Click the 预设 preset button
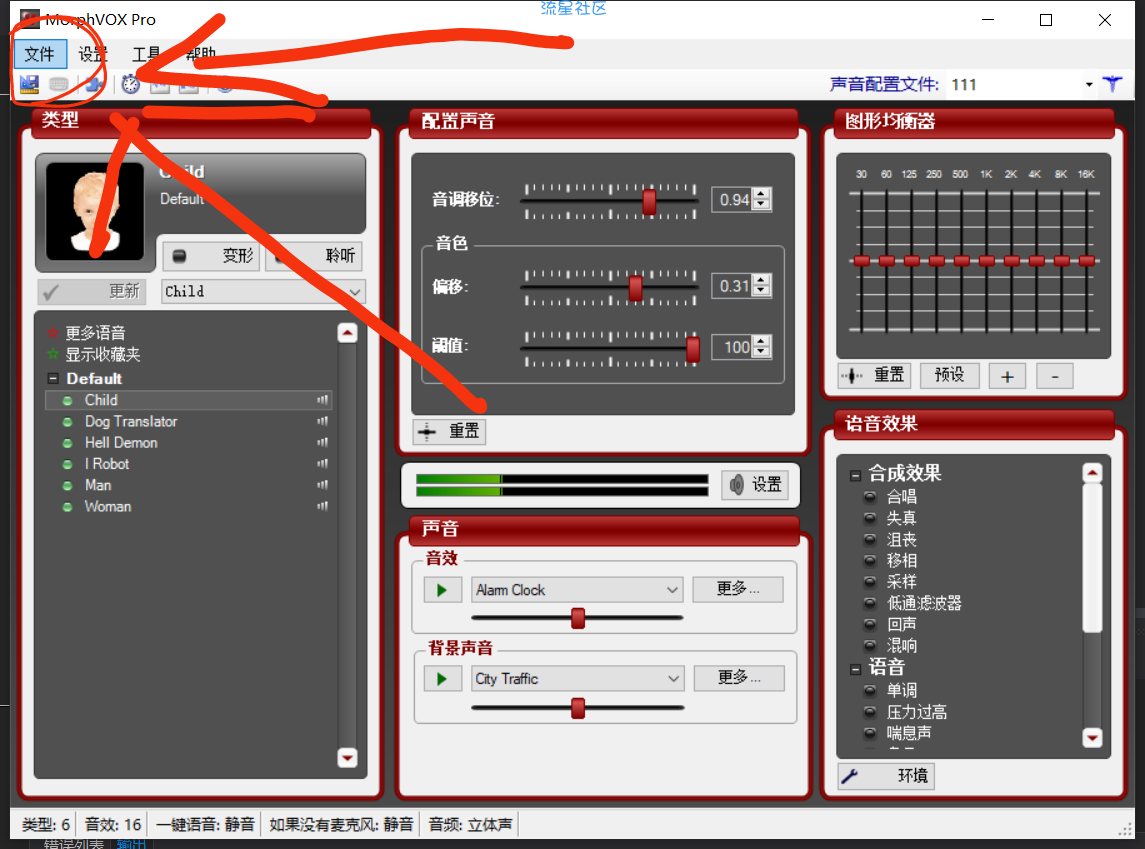This screenshot has width=1145, height=849. (x=949, y=376)
